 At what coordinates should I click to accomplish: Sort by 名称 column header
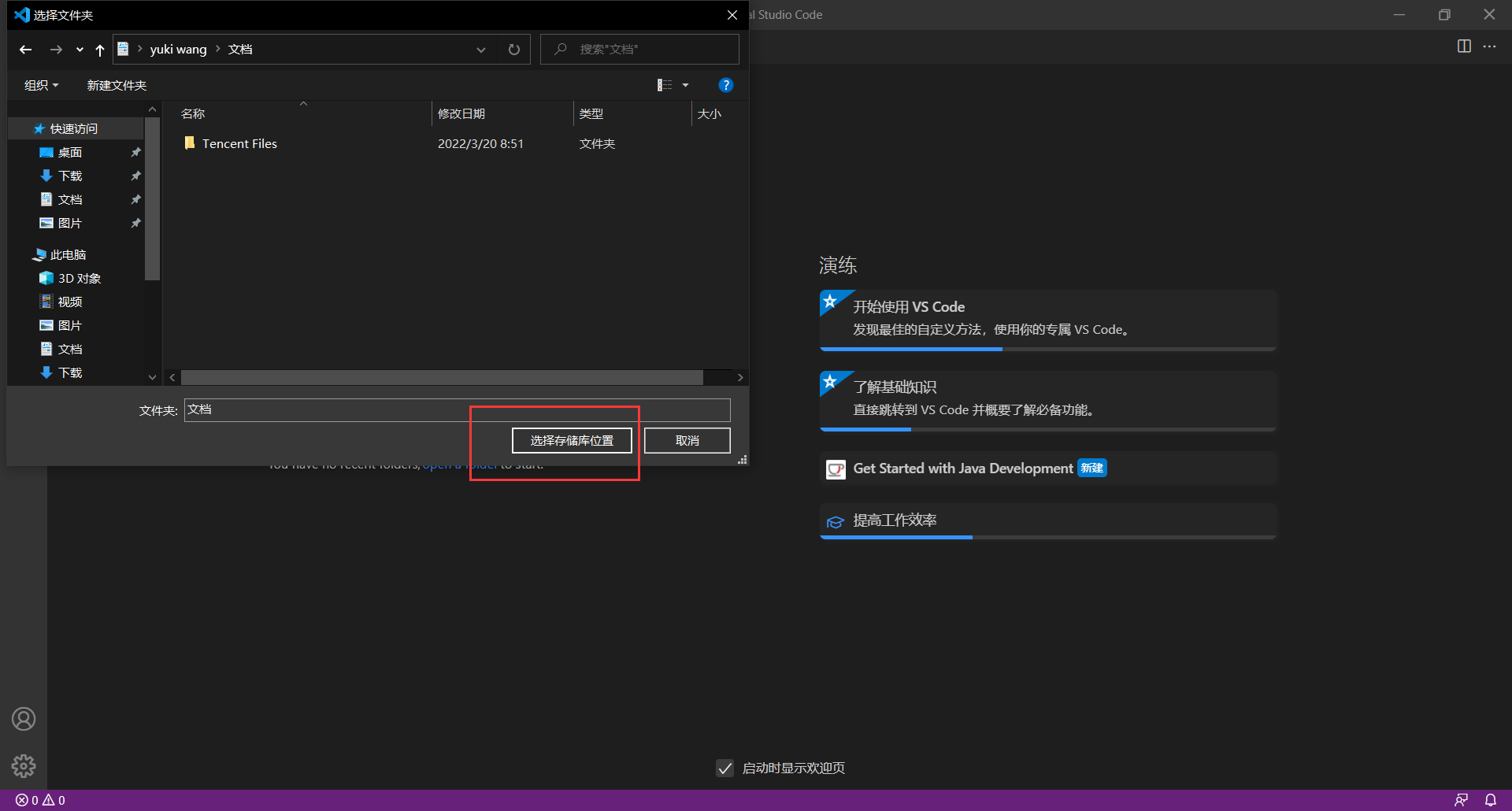coord(303,113)
